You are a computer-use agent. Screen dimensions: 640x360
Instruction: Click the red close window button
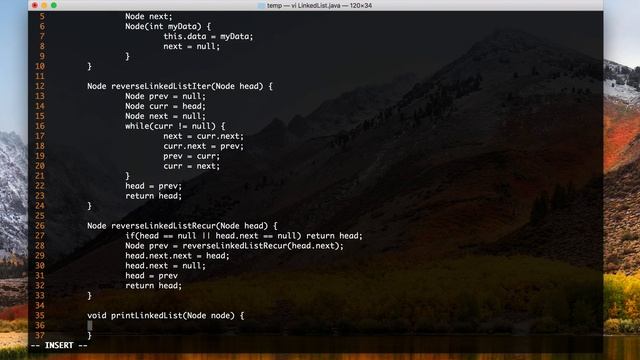pyautogui.click(x=35, y=5)
